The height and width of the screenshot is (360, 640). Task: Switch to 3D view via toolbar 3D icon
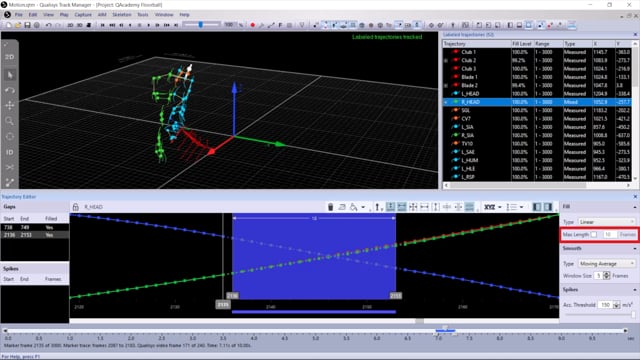click(79, 25)
